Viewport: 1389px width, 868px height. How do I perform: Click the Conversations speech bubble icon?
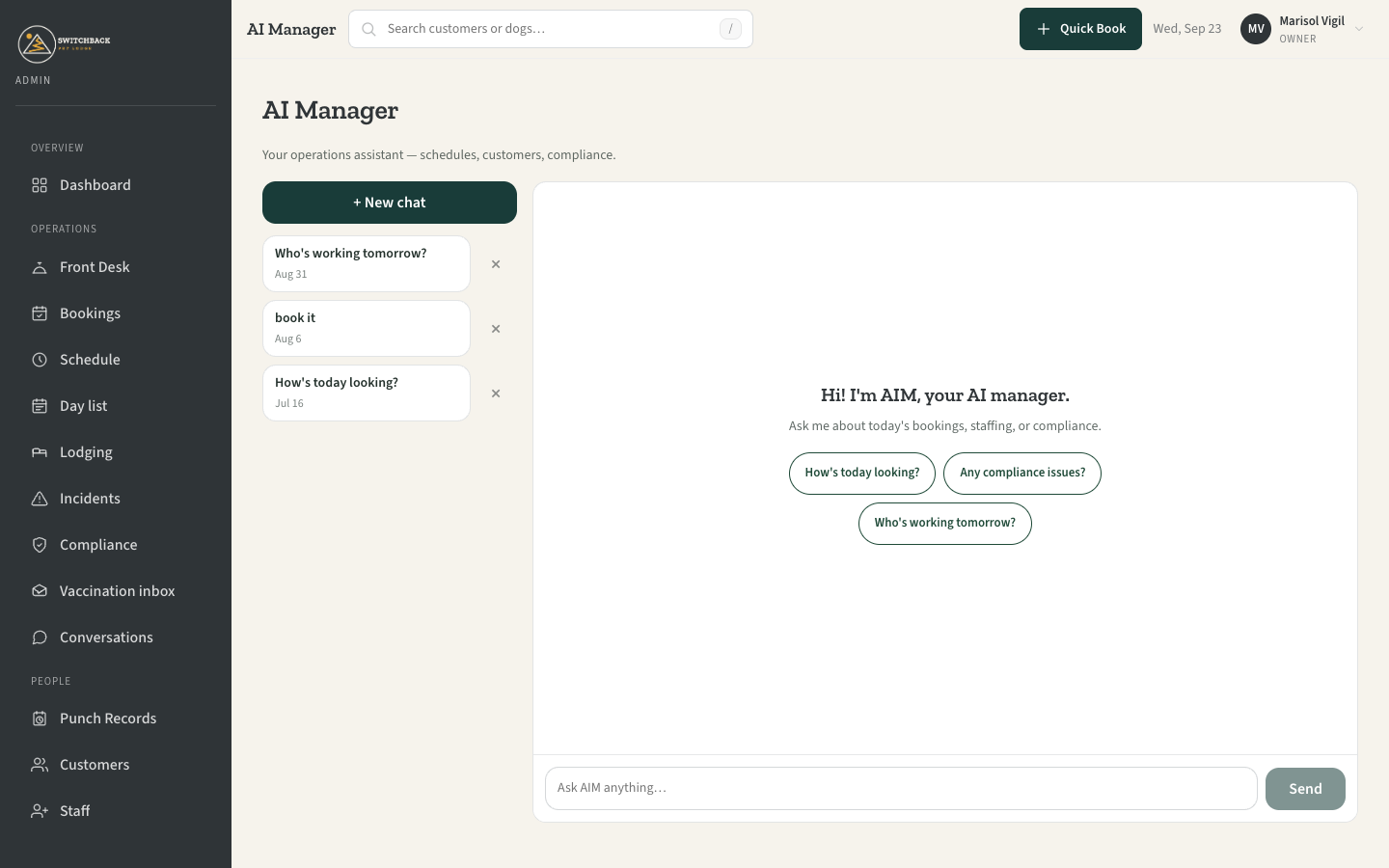40,637
